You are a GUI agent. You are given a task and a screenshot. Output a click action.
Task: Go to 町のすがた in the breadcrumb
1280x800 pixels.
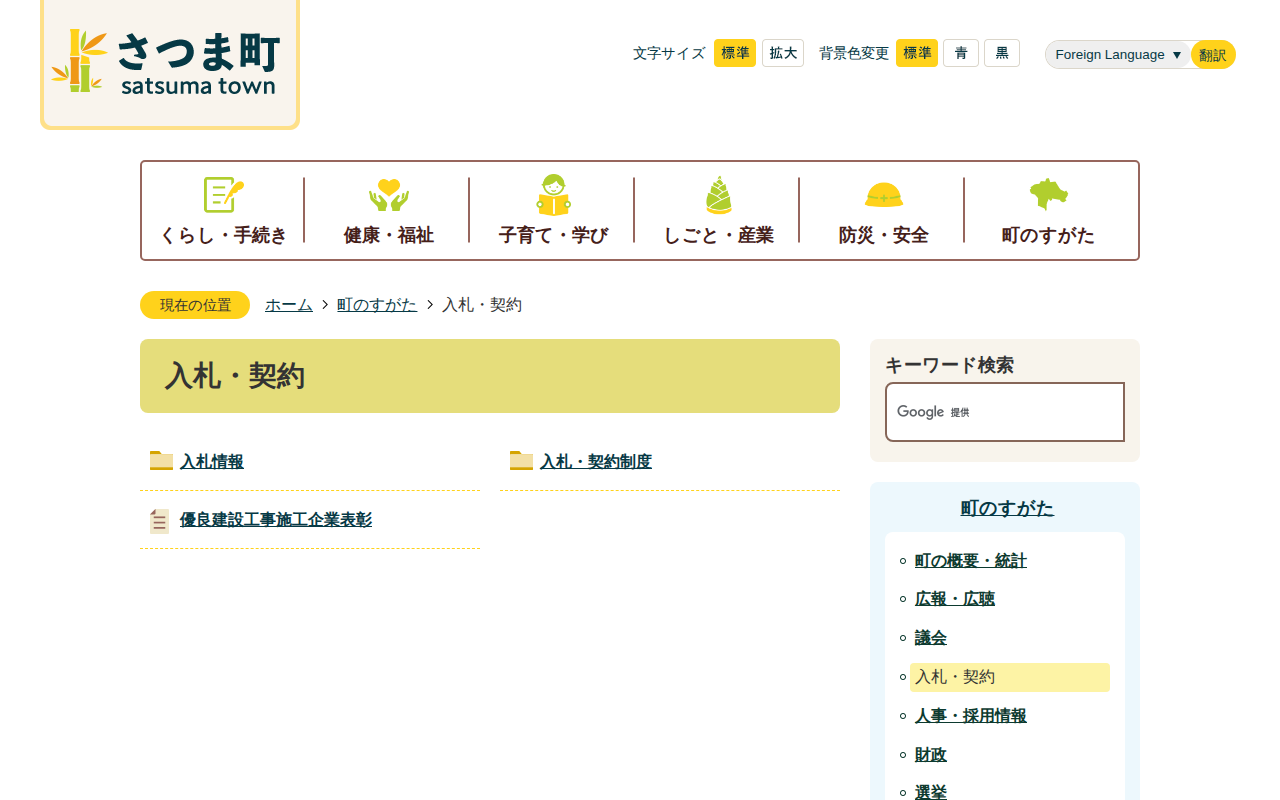377,305
